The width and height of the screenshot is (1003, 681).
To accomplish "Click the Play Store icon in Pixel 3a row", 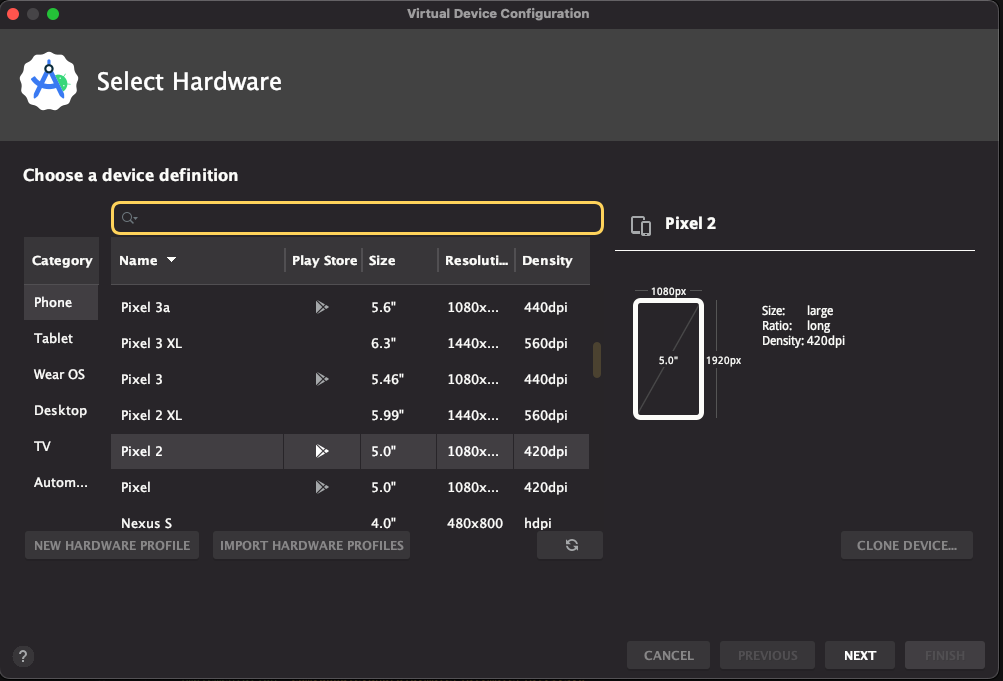I will click(x=322, y=307).
